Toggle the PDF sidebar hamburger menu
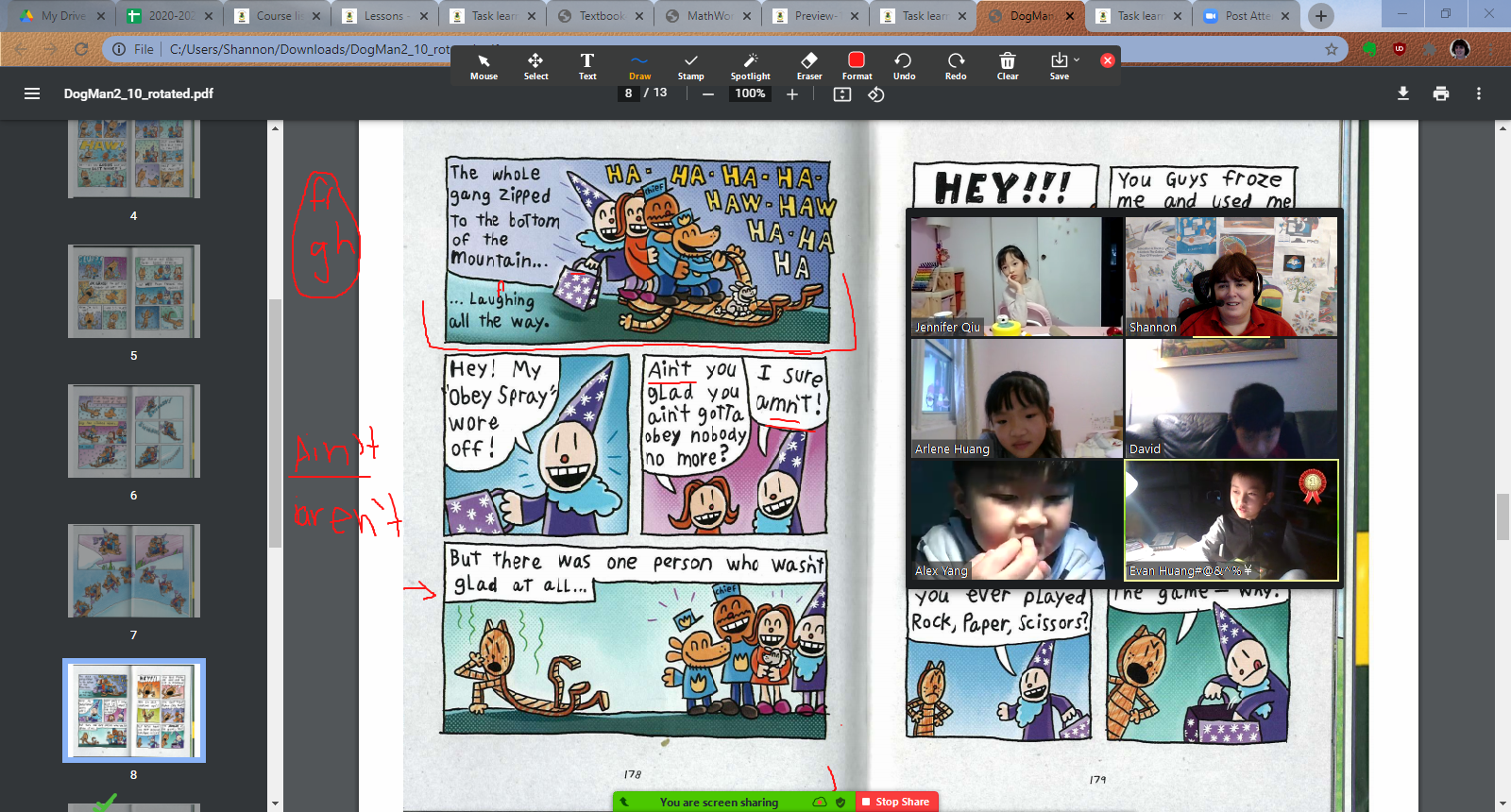This screenshot has width=1511, height=812. point(32,93)
